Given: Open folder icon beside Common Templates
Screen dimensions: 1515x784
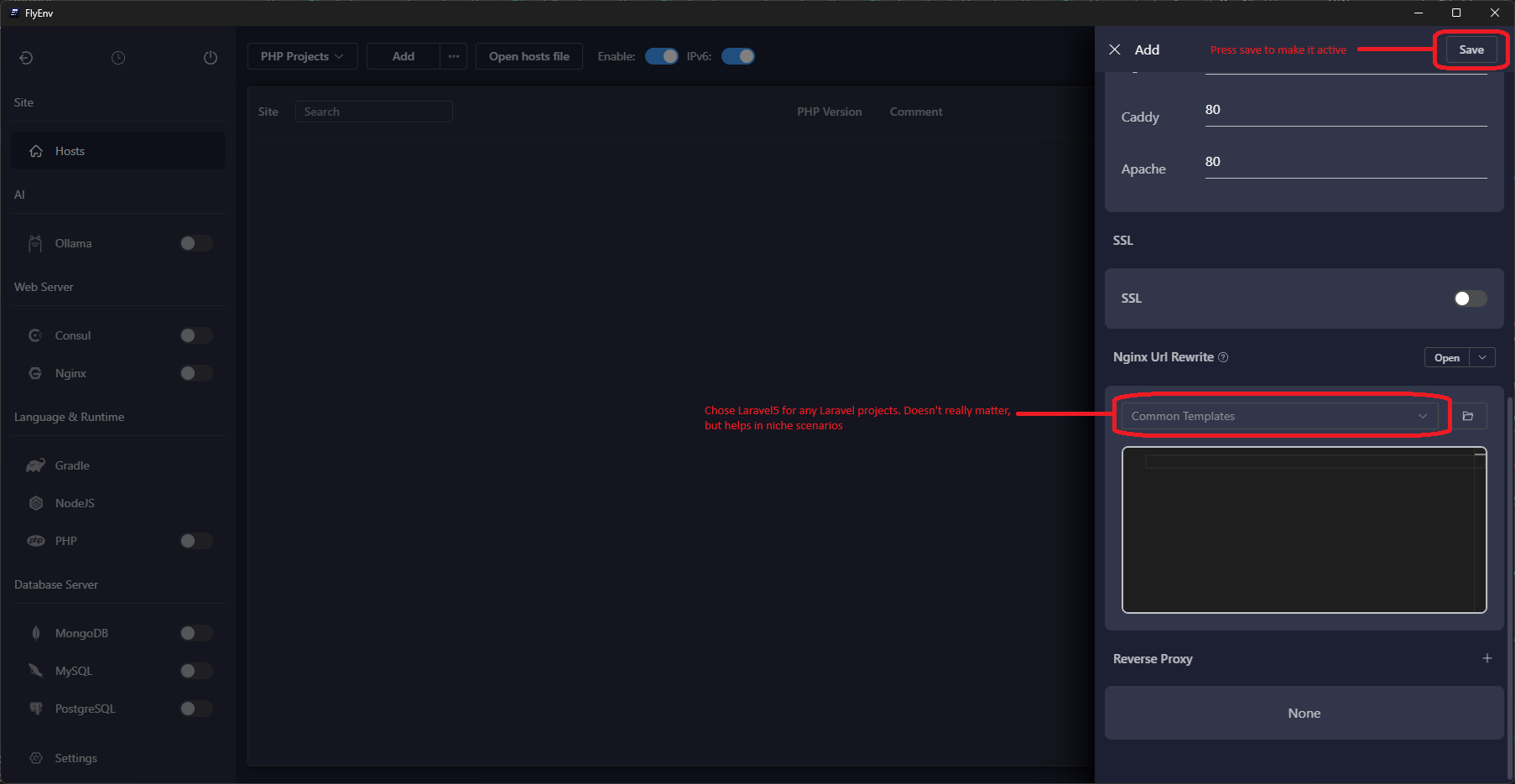Looking at the screenshot, I should pyautogui.click(x=1468, y=416).
